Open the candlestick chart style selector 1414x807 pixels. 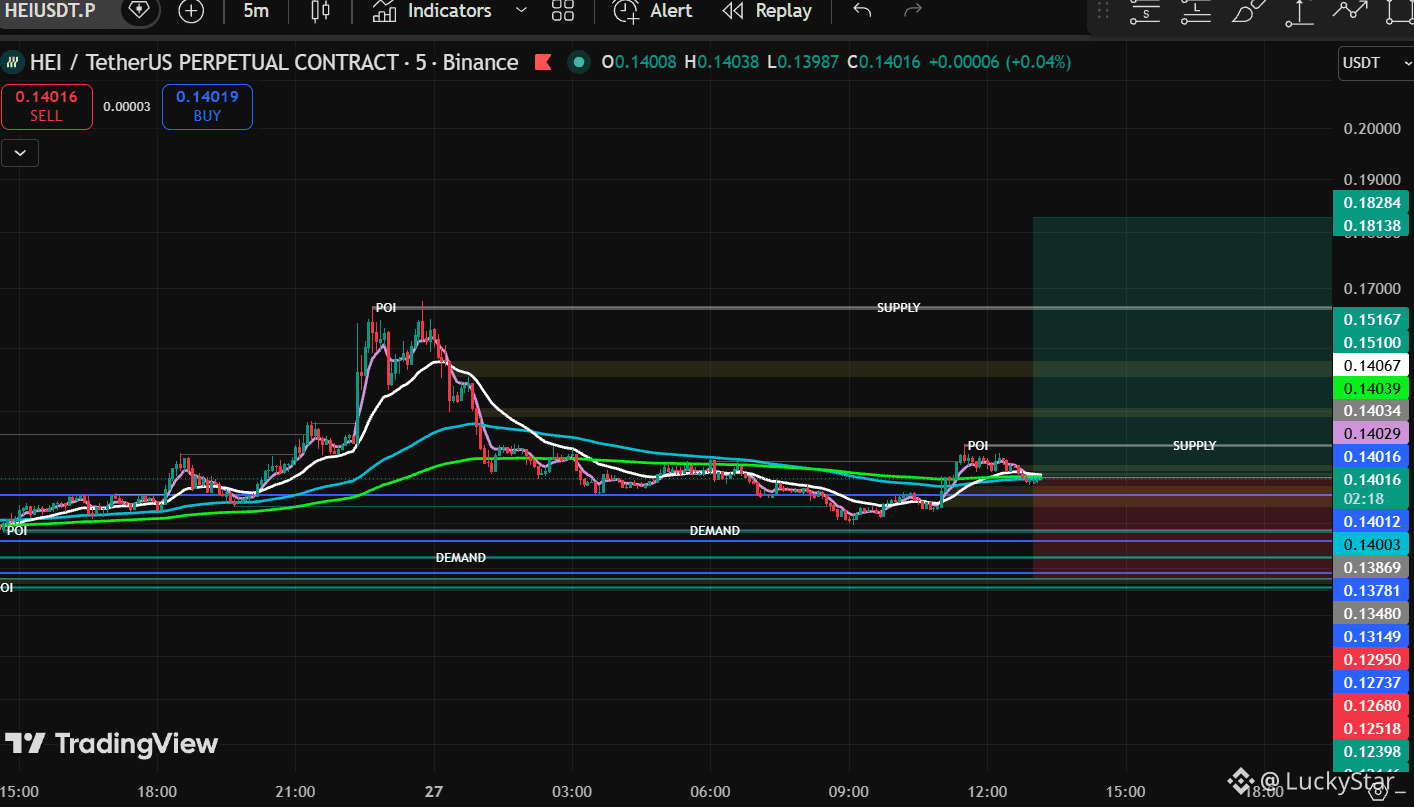coord(319,11)
